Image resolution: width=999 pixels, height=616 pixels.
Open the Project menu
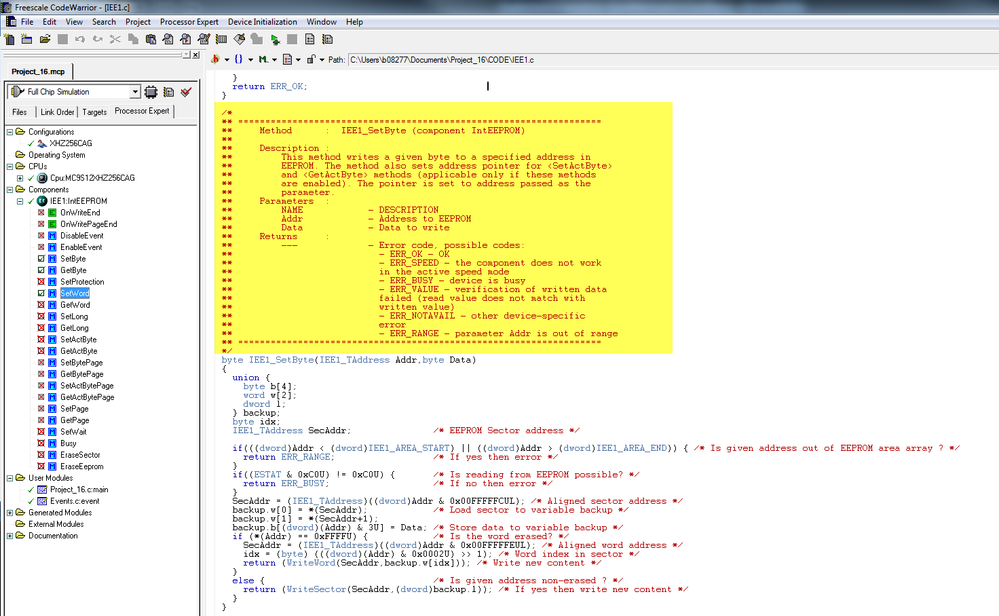coord(138,22)
